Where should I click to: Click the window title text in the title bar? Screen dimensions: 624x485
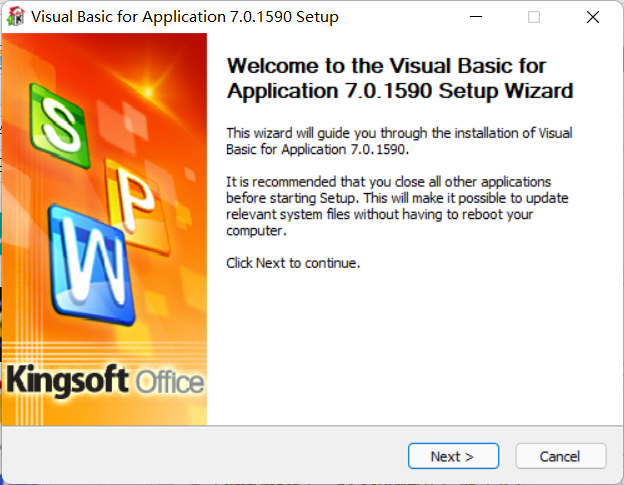point(186,17)
